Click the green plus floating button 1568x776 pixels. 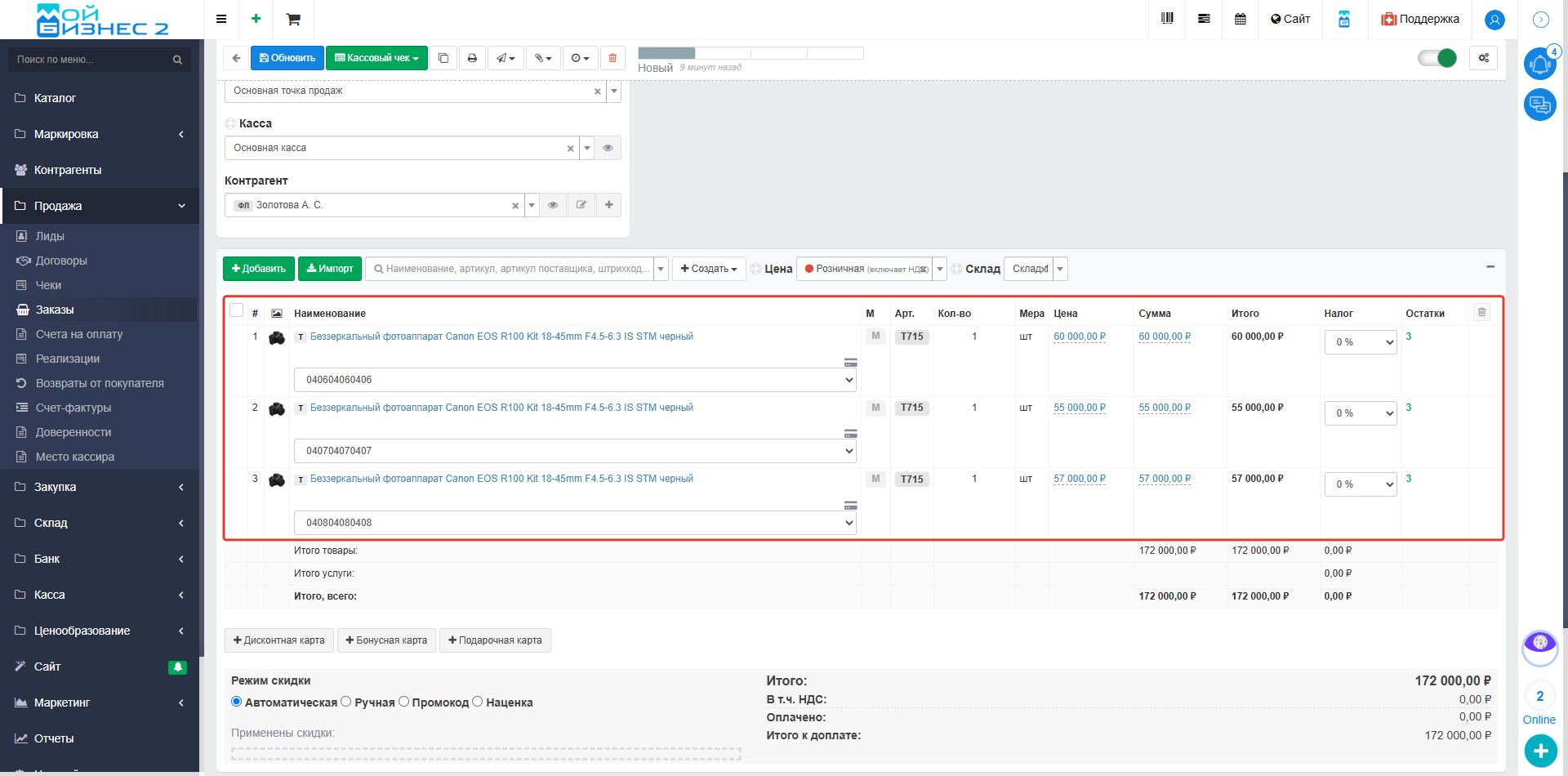pos(1540,751)
